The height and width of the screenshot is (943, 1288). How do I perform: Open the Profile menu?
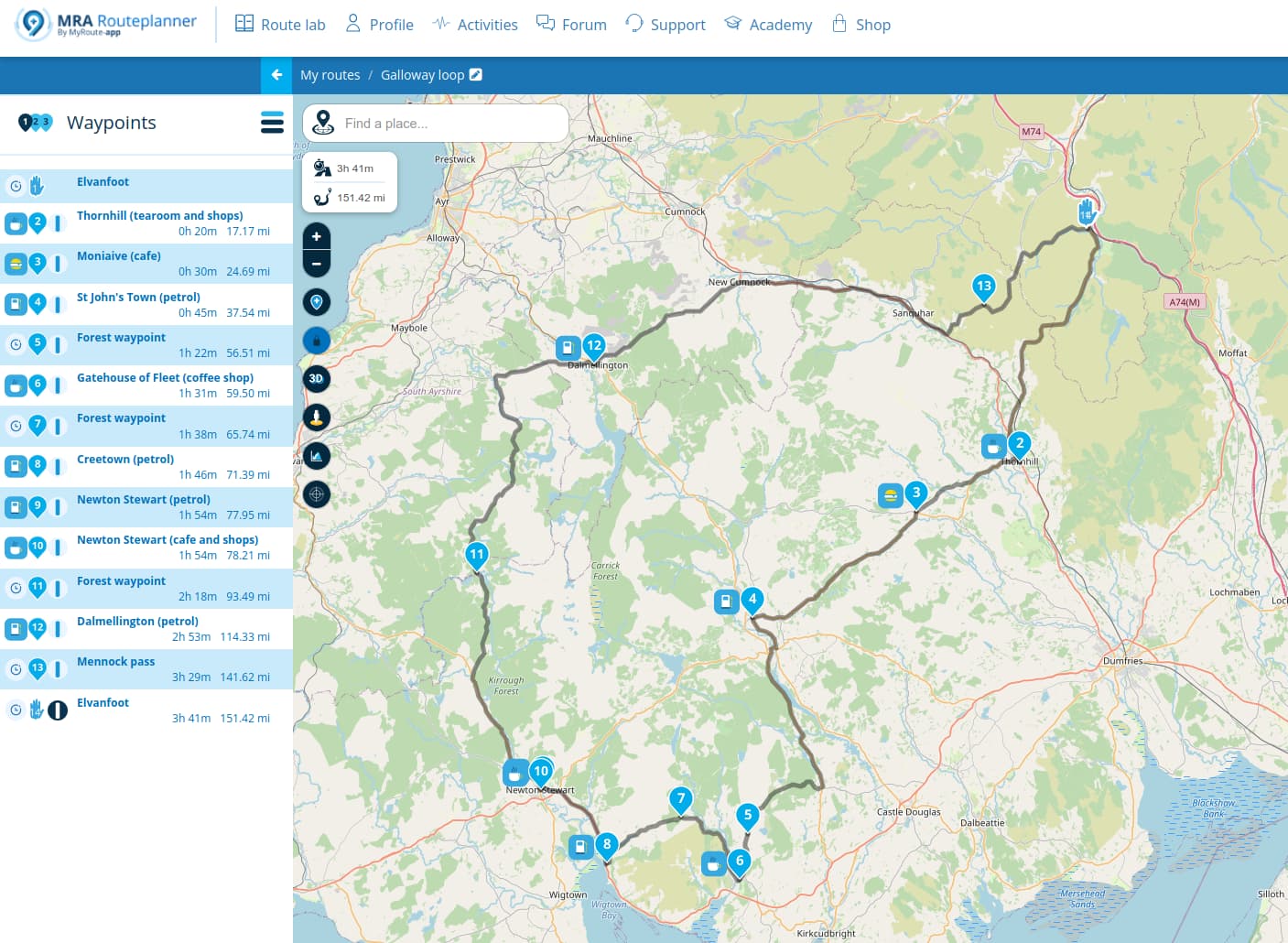(x=379, y=25)
